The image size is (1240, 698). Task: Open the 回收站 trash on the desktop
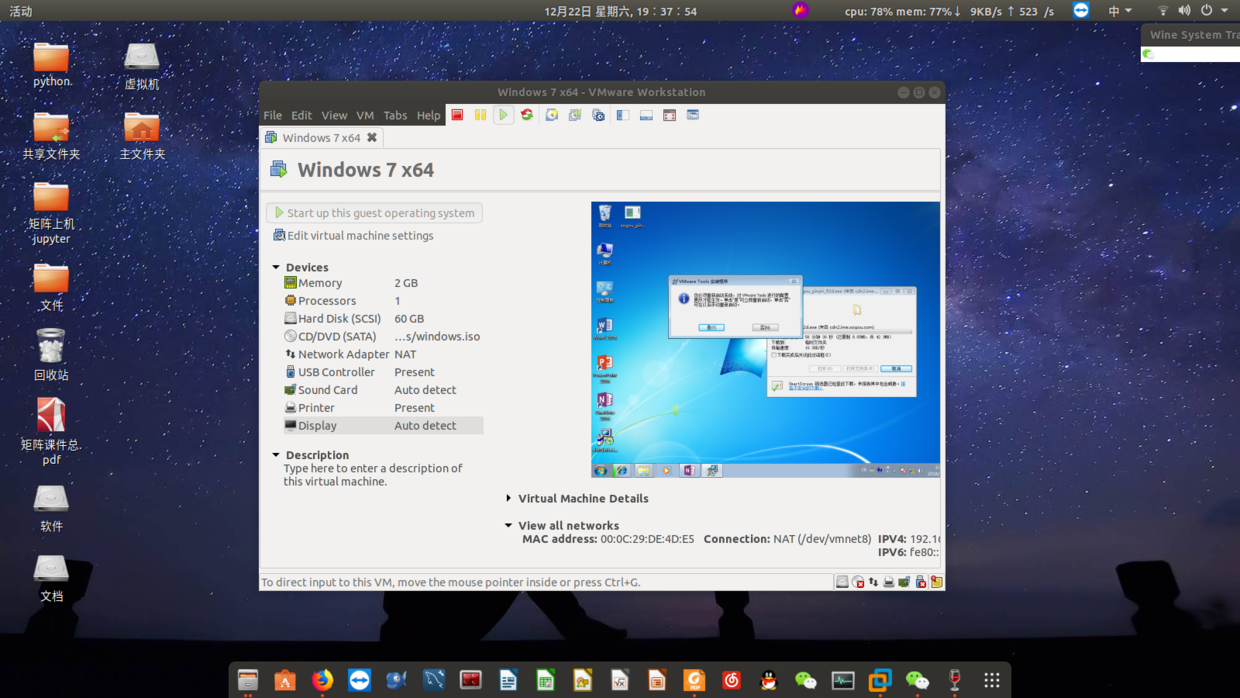pos(51,355)
